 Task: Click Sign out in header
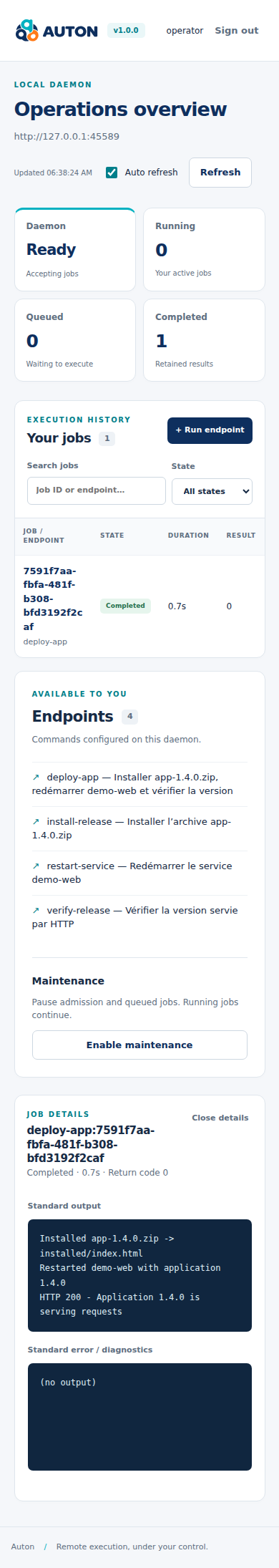coord(237,31)
